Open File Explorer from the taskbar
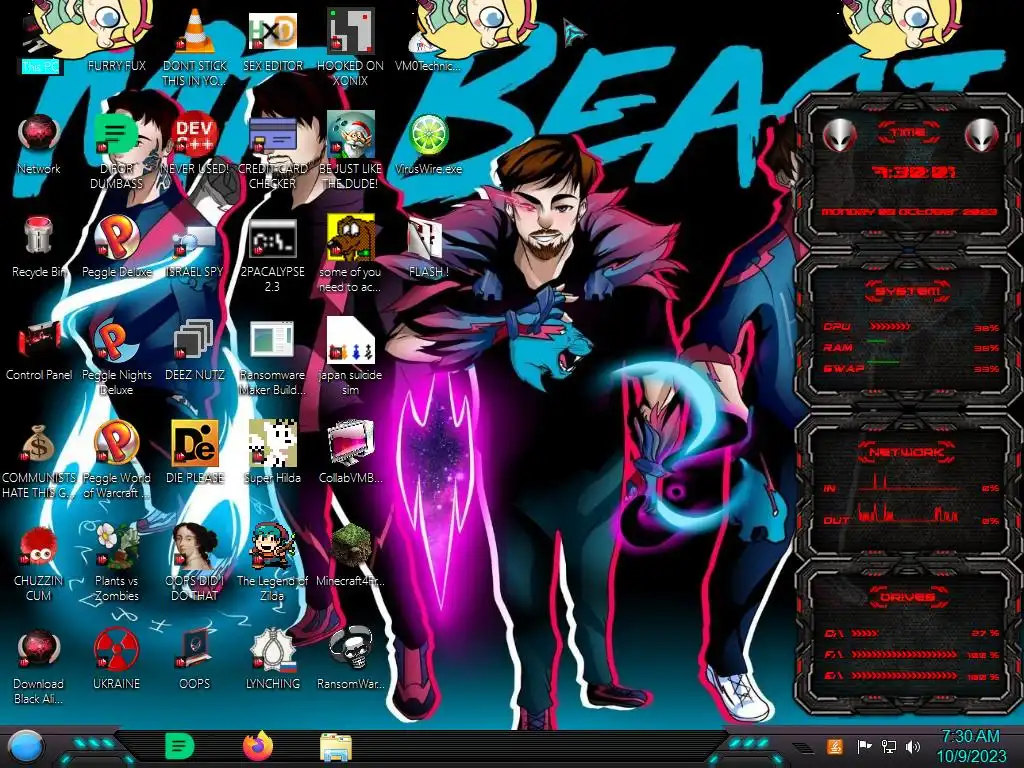1024x768 pixels. click(x=336, y=746)
